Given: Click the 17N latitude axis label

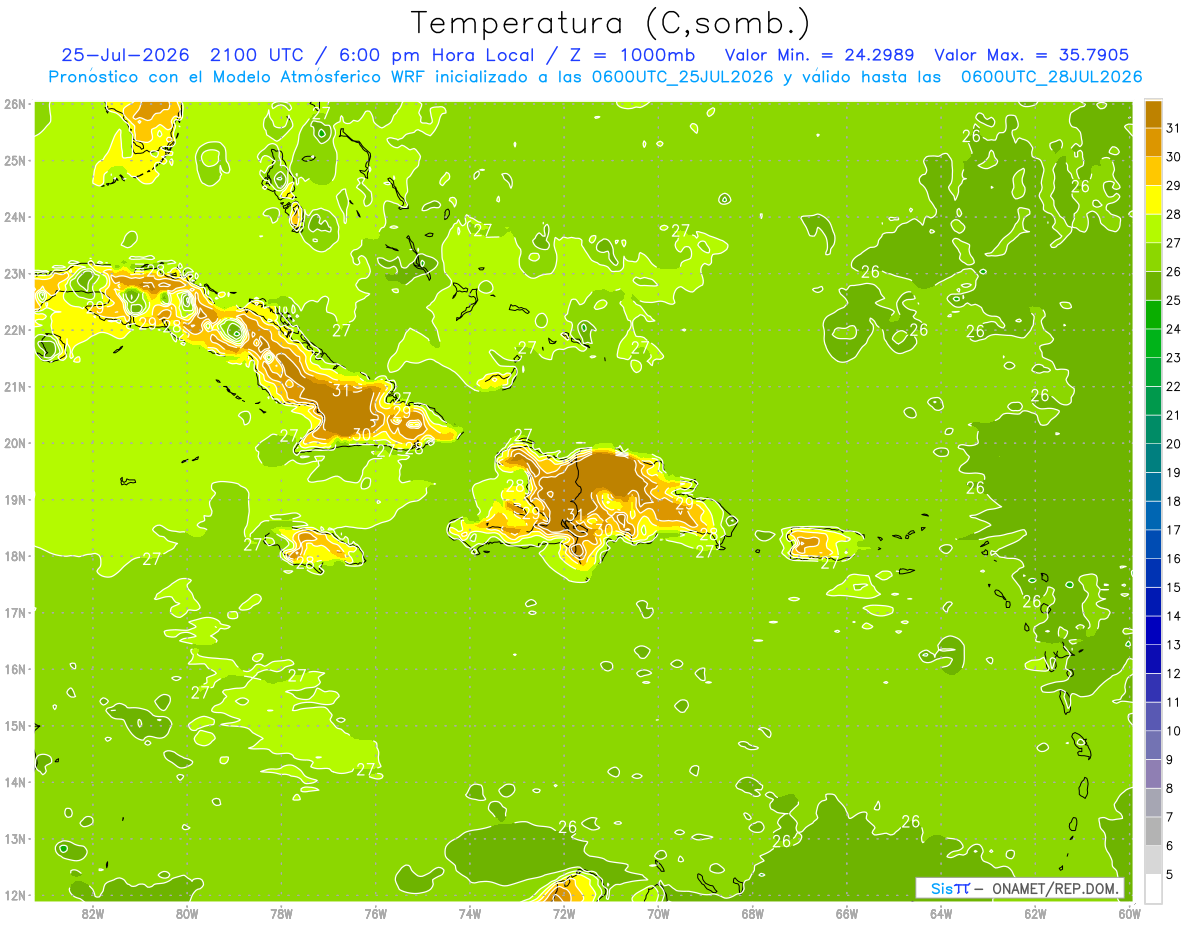Looking at the screenshot, I should [14, 612].
